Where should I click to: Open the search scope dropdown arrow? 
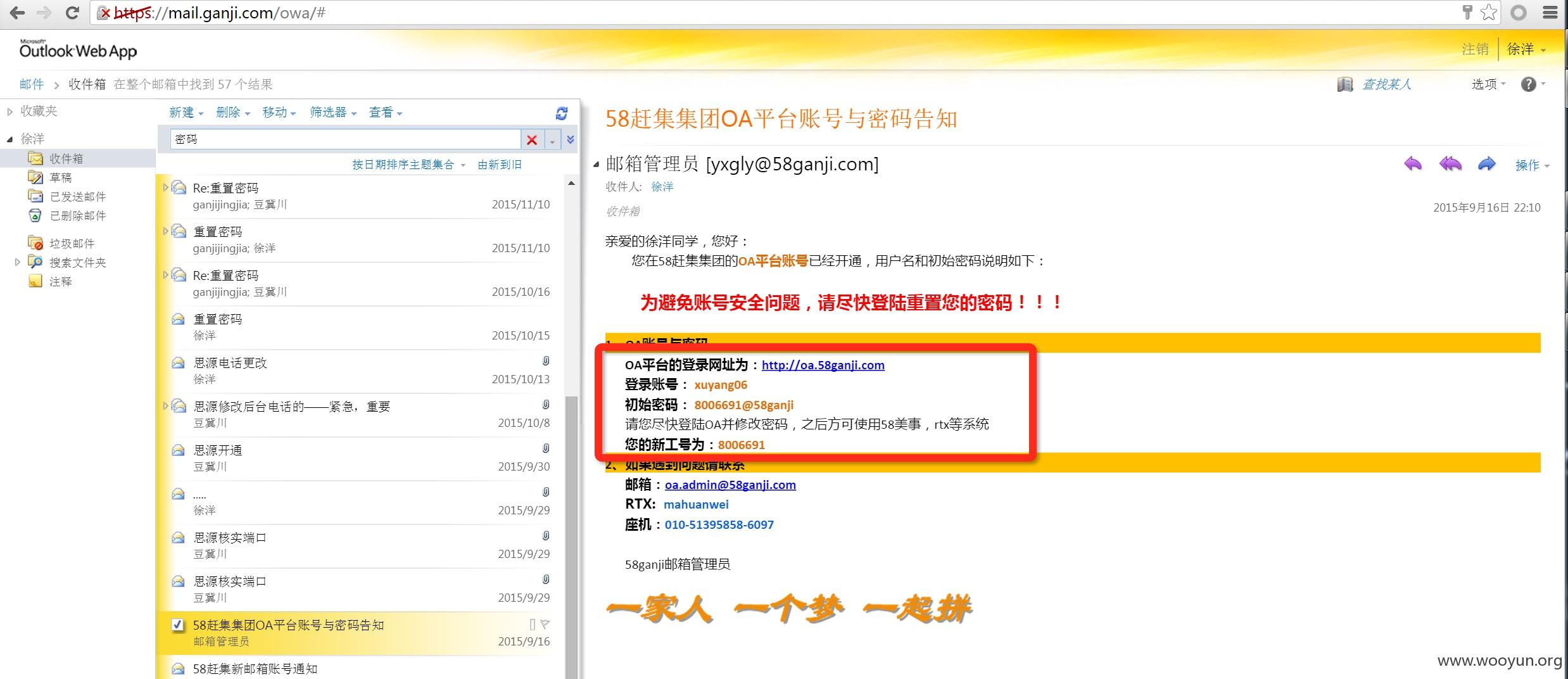(x=552, y=141)
